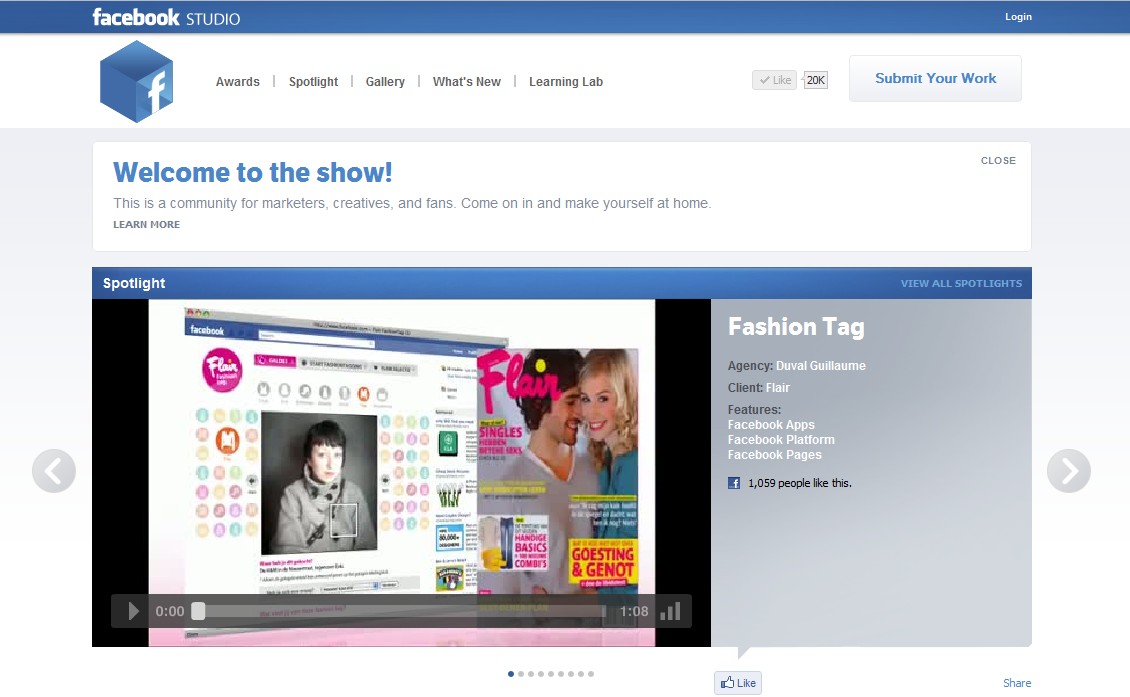Go to the next spotlight with right arrow

pyautogui.click(x=1069, y=471)
